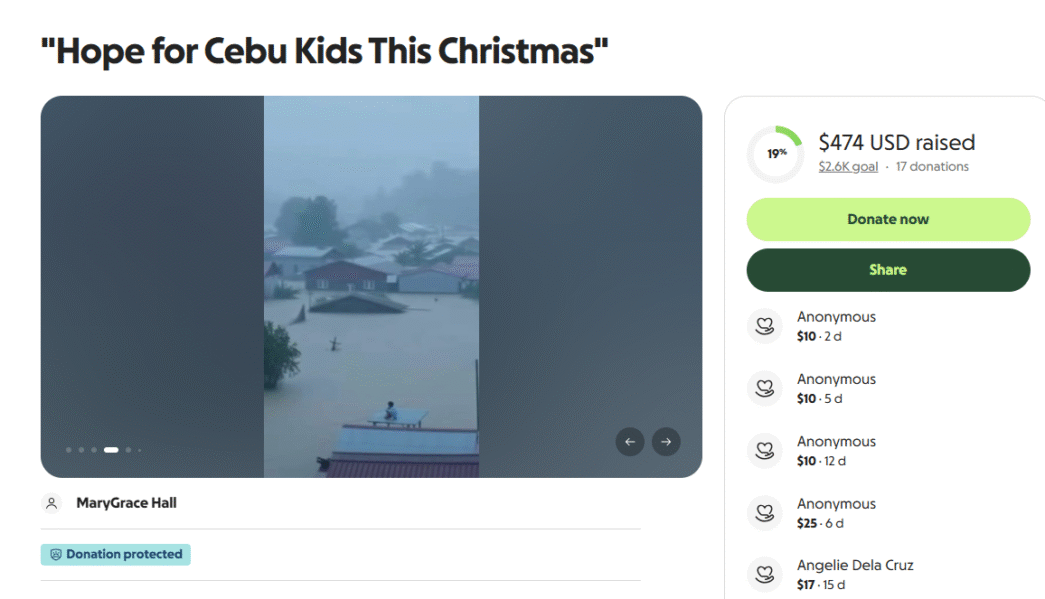Click heart icon beside $10 · 2 d donation

[x=765, y=326]
